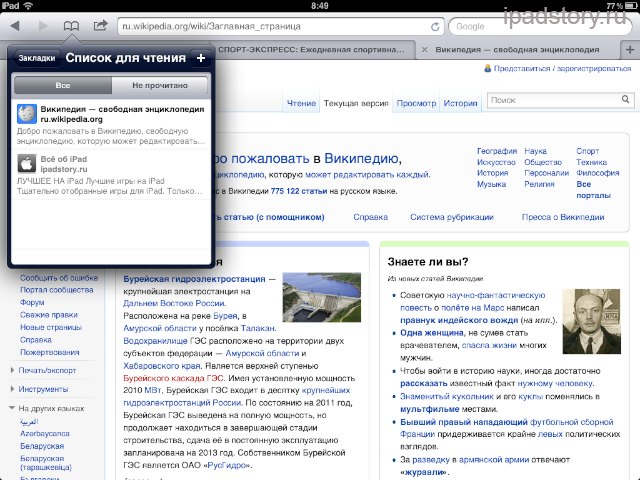Open the Всё об iPad reading list entry
Screen dimensions: 640x480
pyautogui.click(x=111, y=175)
